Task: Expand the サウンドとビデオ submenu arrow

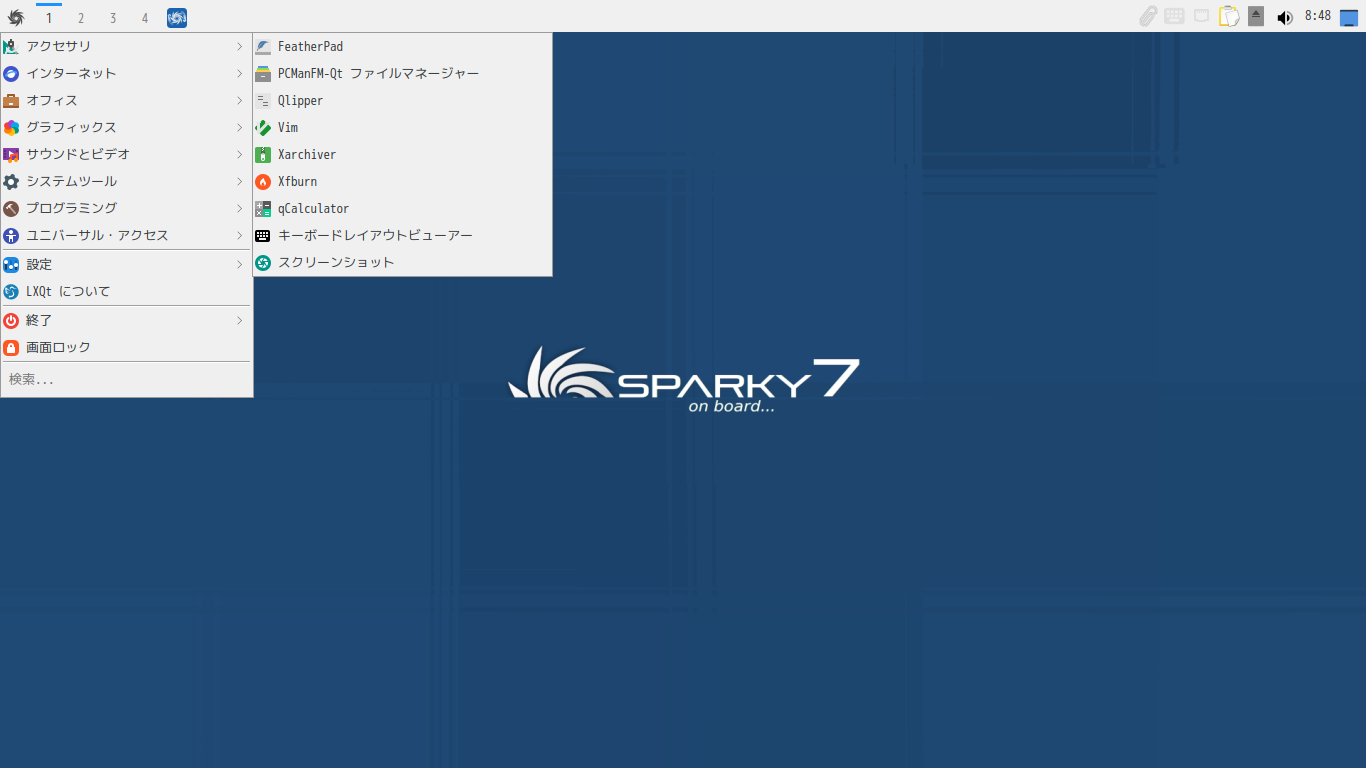Action: click(x=240, y=155)
